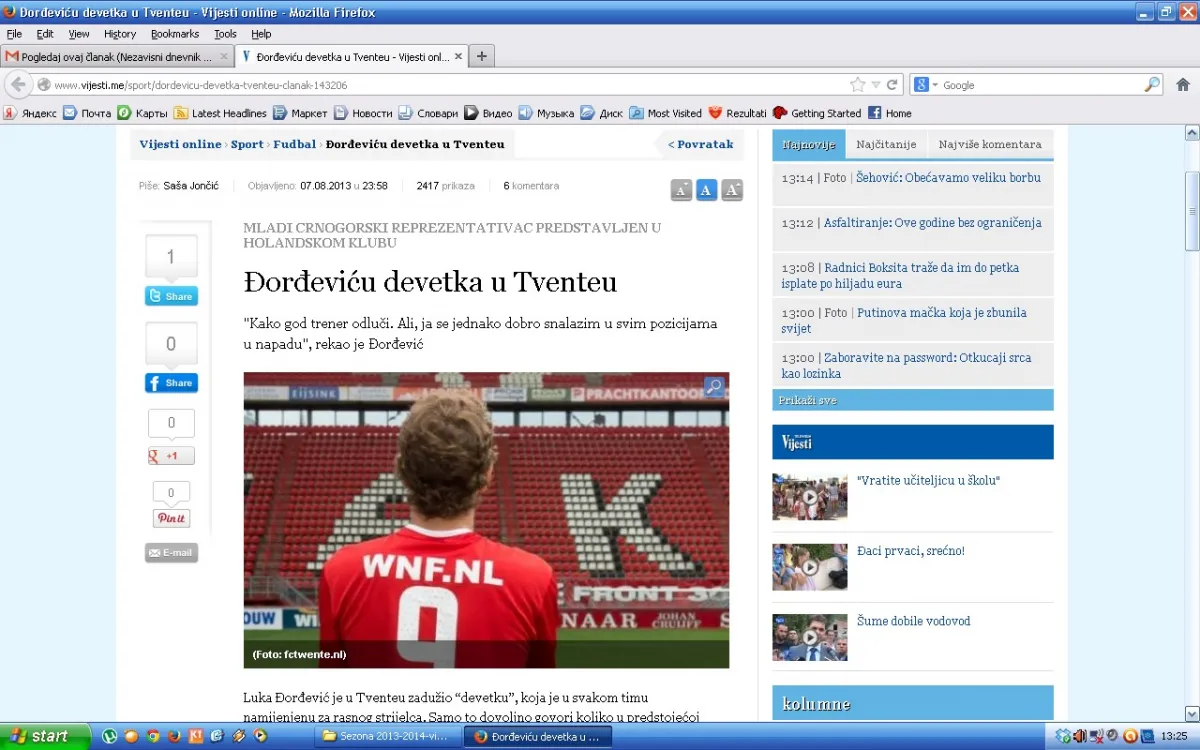The width and height of the screenshot is (1200, 750).
Task: Open Rezultati bookmark
Action: click(x=737, y=113)
